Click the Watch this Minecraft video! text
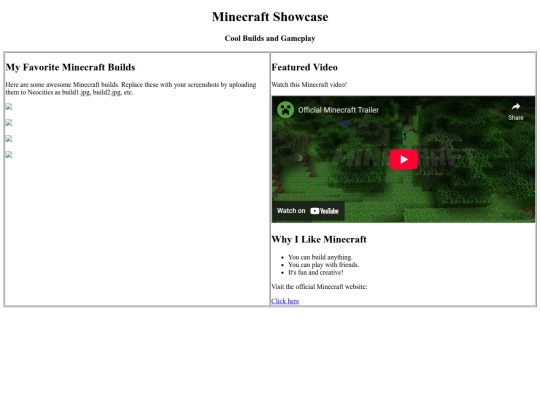The image size is (540, 405). 309,85
